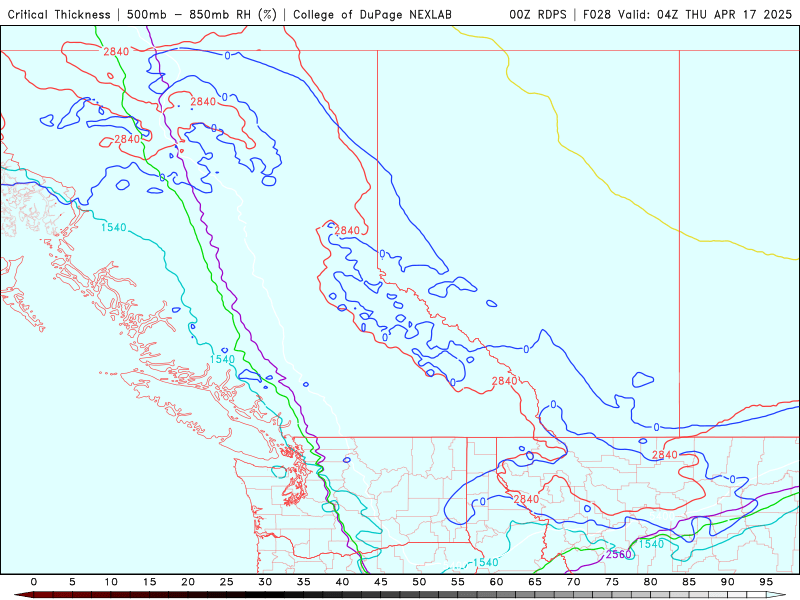Click the 'Critical Thickness' title text
Image resolution: width=800 pixels, height=600 pixels.
pos(59,14)
